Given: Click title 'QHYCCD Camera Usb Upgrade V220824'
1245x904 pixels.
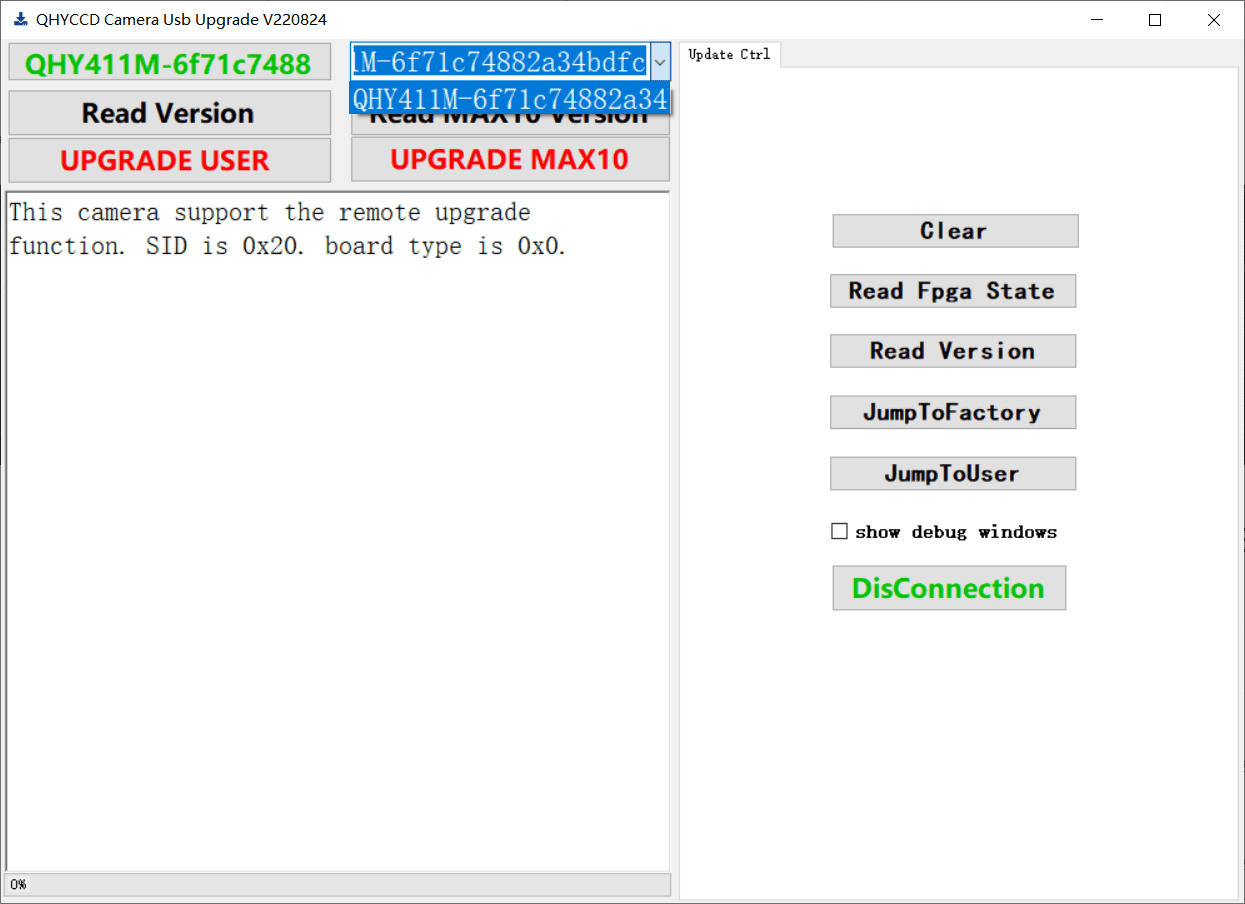Looking at the screenshot, I should [x=181, y=20].
